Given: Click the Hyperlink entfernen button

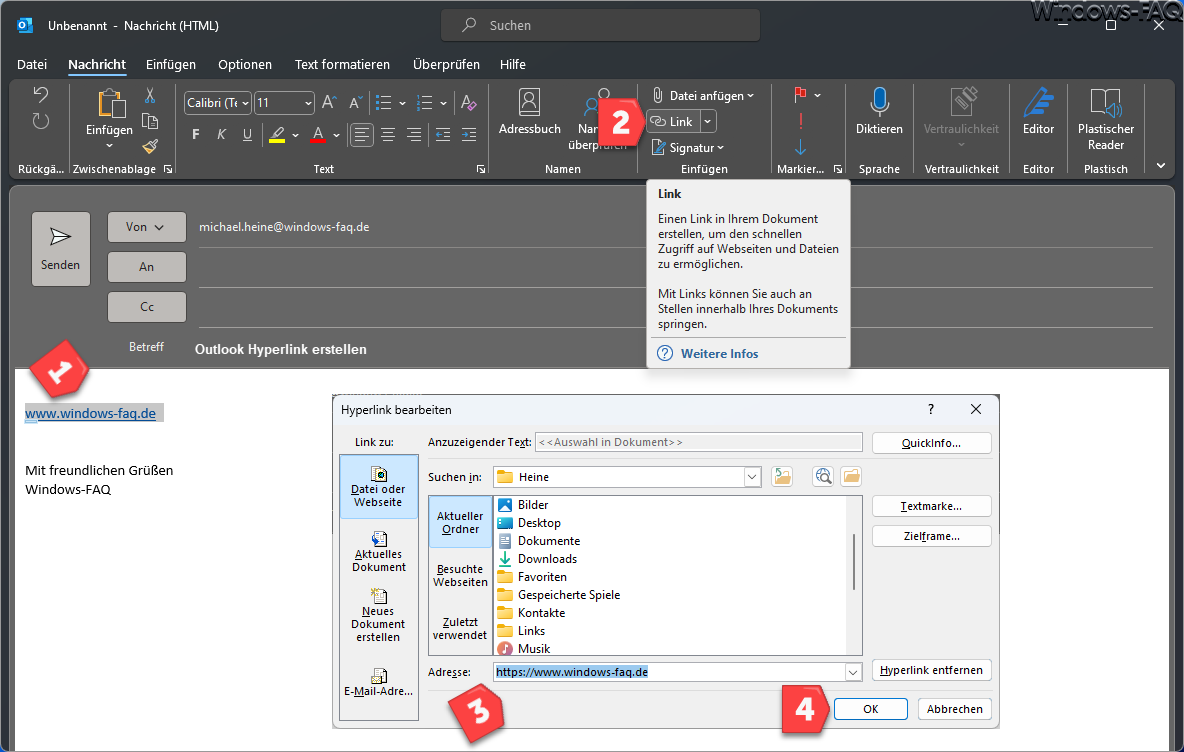Looking at the screenshot, I should [931, 670].
